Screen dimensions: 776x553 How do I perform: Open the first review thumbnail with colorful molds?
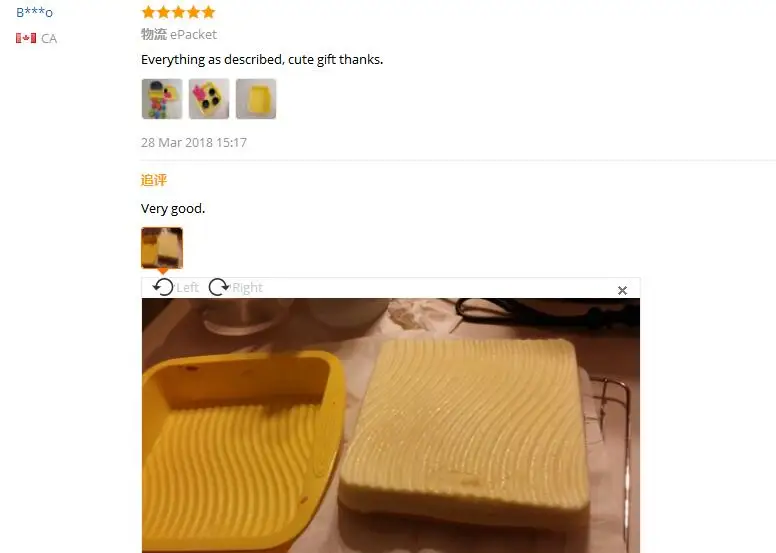click(162, 99)
